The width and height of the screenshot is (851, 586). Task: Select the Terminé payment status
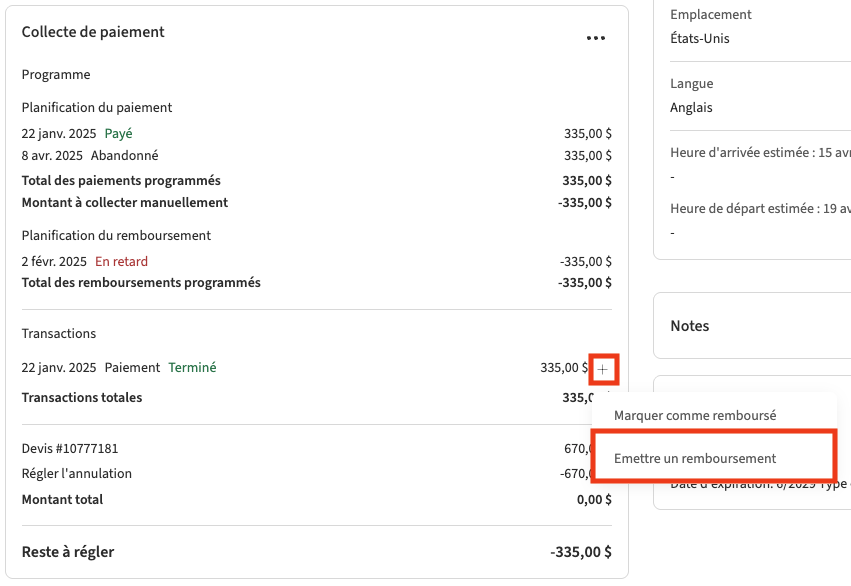[x=192, y=368]
